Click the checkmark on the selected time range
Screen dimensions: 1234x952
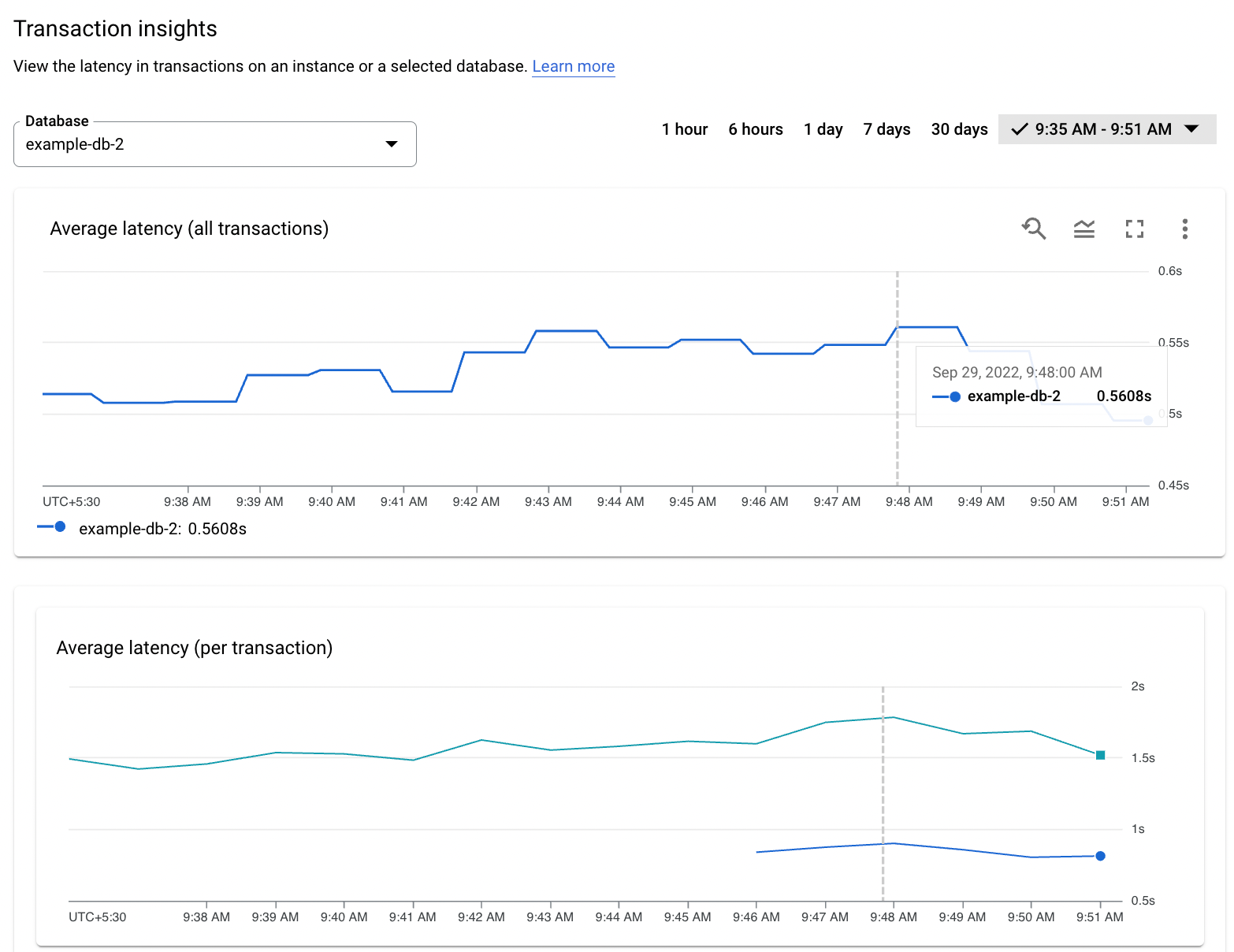coord(1020,129)
